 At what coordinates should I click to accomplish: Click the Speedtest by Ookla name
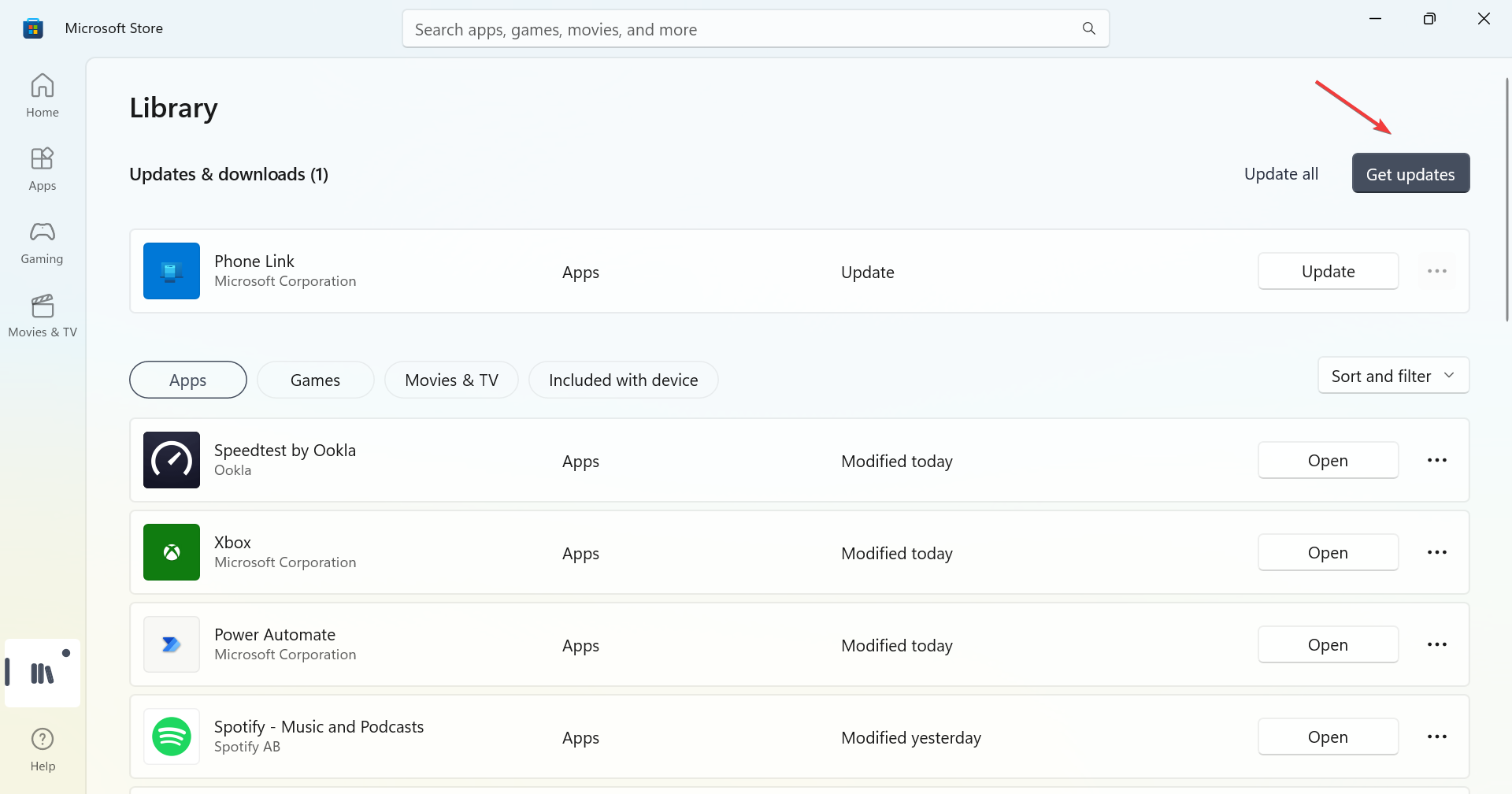pyautogui.click(x=285, y=450)
